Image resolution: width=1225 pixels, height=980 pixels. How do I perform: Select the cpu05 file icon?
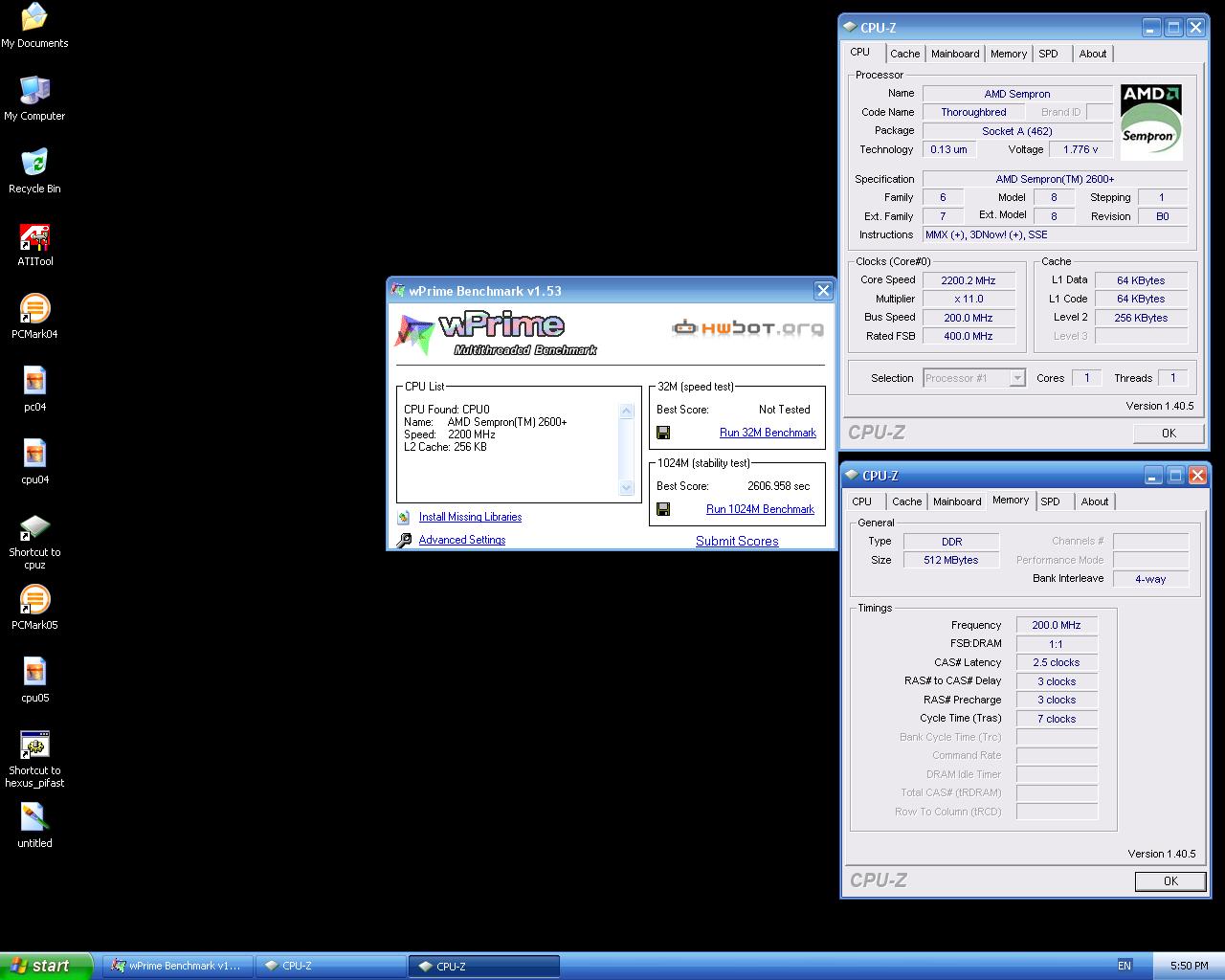(34, 672)
